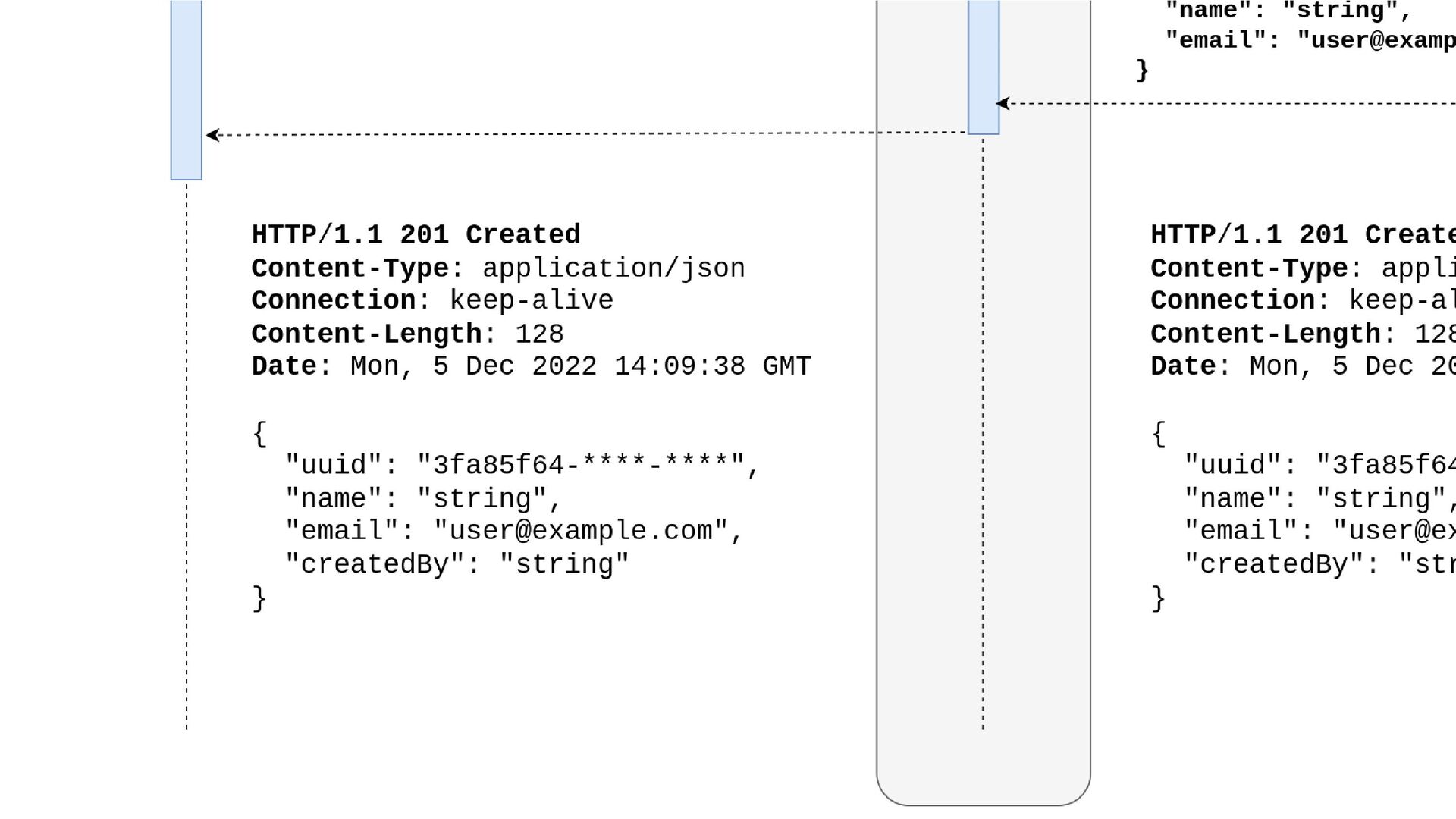Click the blue activation bar inside gray container

pos(984,67)
